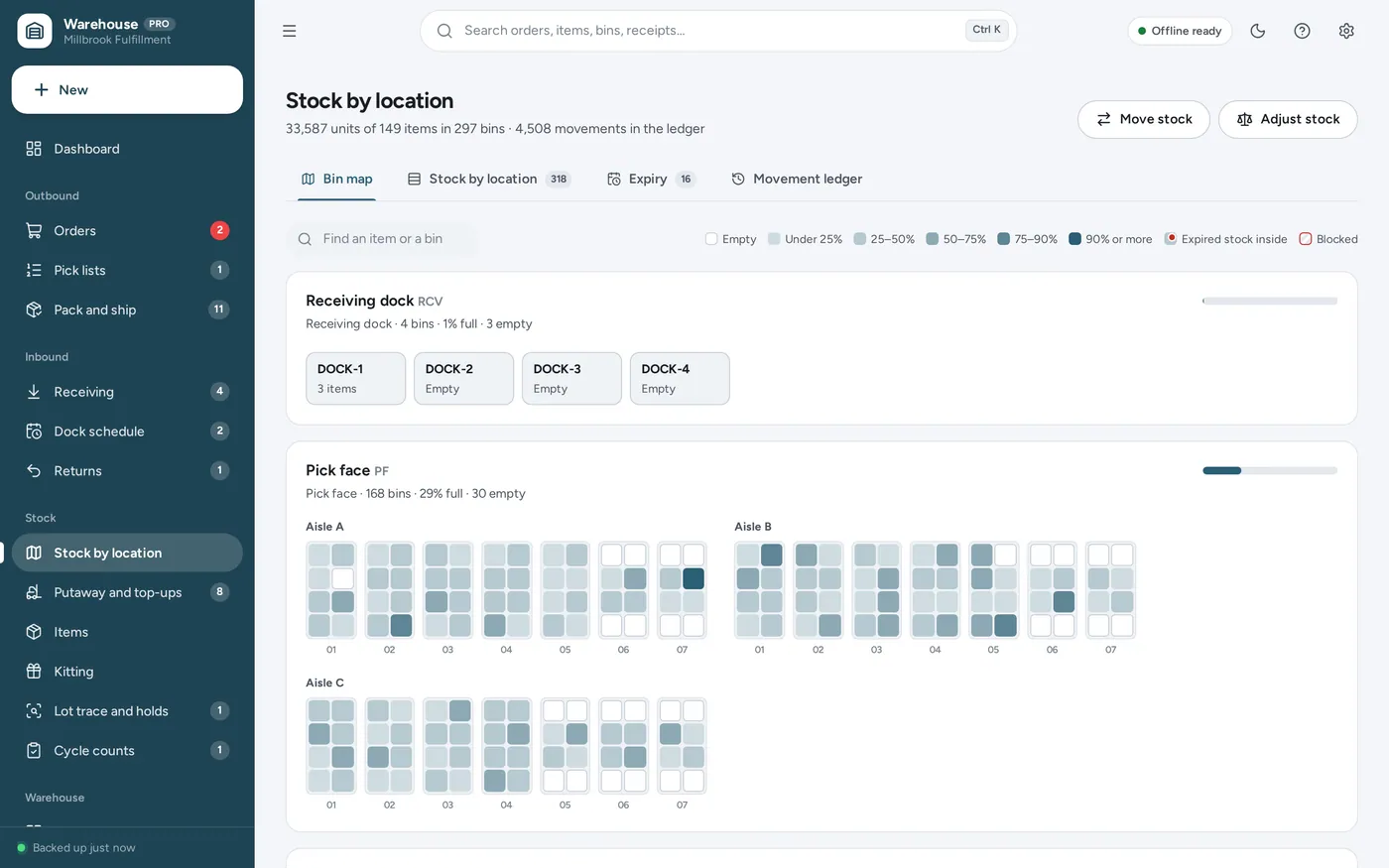Open the settings gear icon
The image size is (1389, 868).
1346,31
